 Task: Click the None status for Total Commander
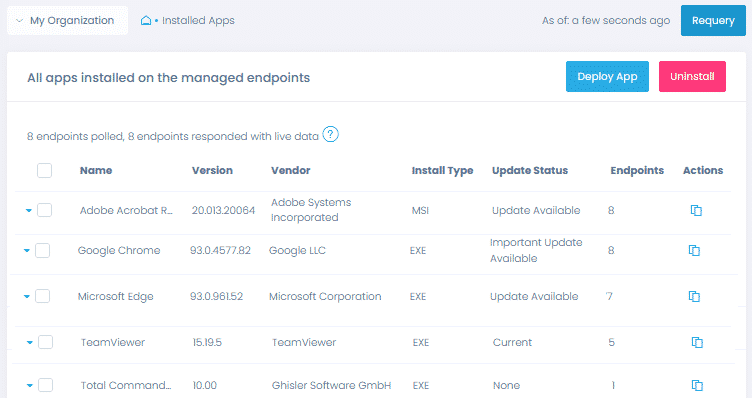[x=506, y=385]
